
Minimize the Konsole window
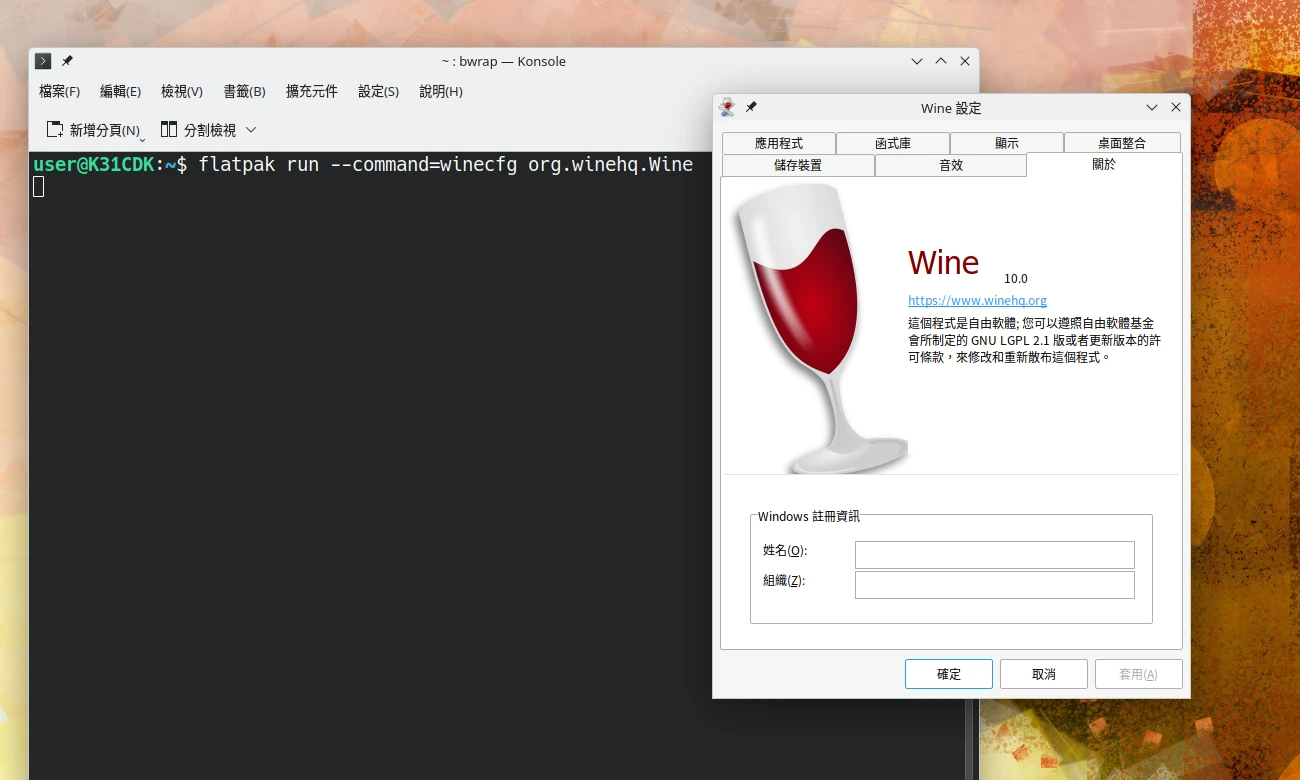coord(917,61)
